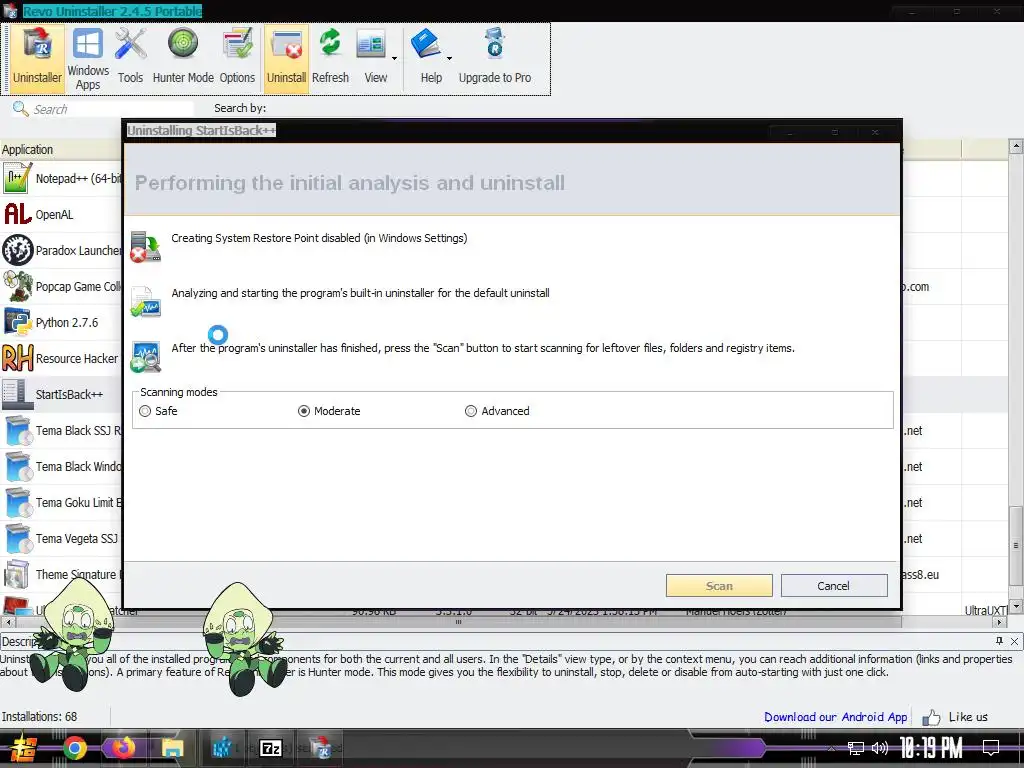This screenshot has width=1024, height=768.
Task: Select Tema Black SSJ entry
Action: (61, 430)
